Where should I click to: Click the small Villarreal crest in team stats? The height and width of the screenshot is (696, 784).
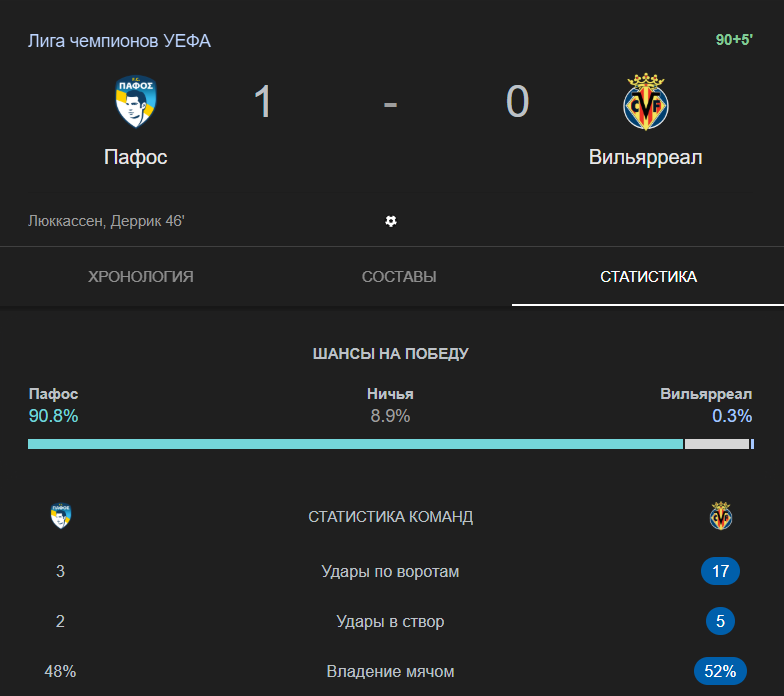click(720, 516)
